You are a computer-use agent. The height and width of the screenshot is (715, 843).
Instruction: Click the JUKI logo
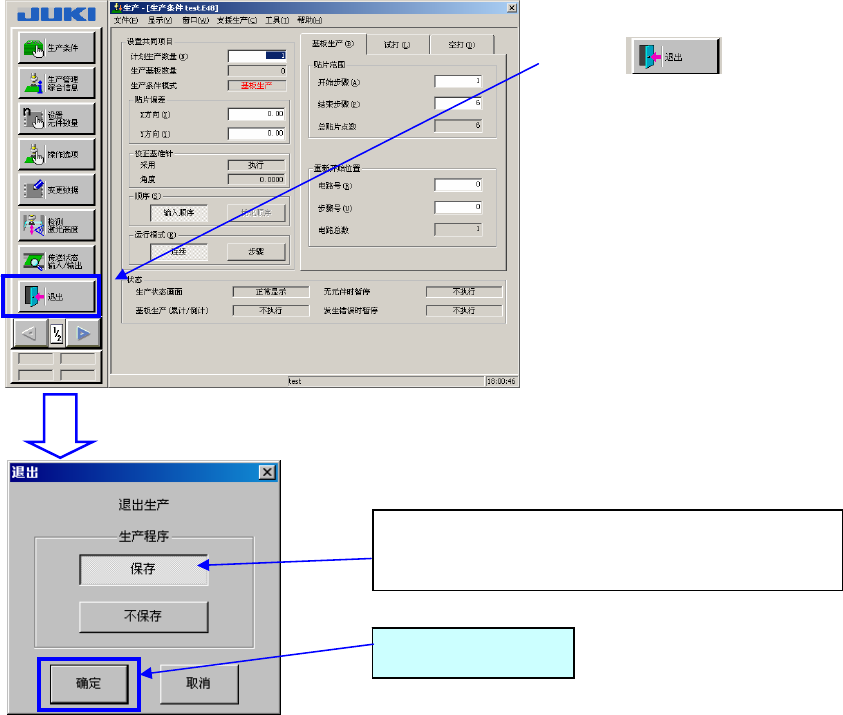pyautogui.click(x=56, y=15)
